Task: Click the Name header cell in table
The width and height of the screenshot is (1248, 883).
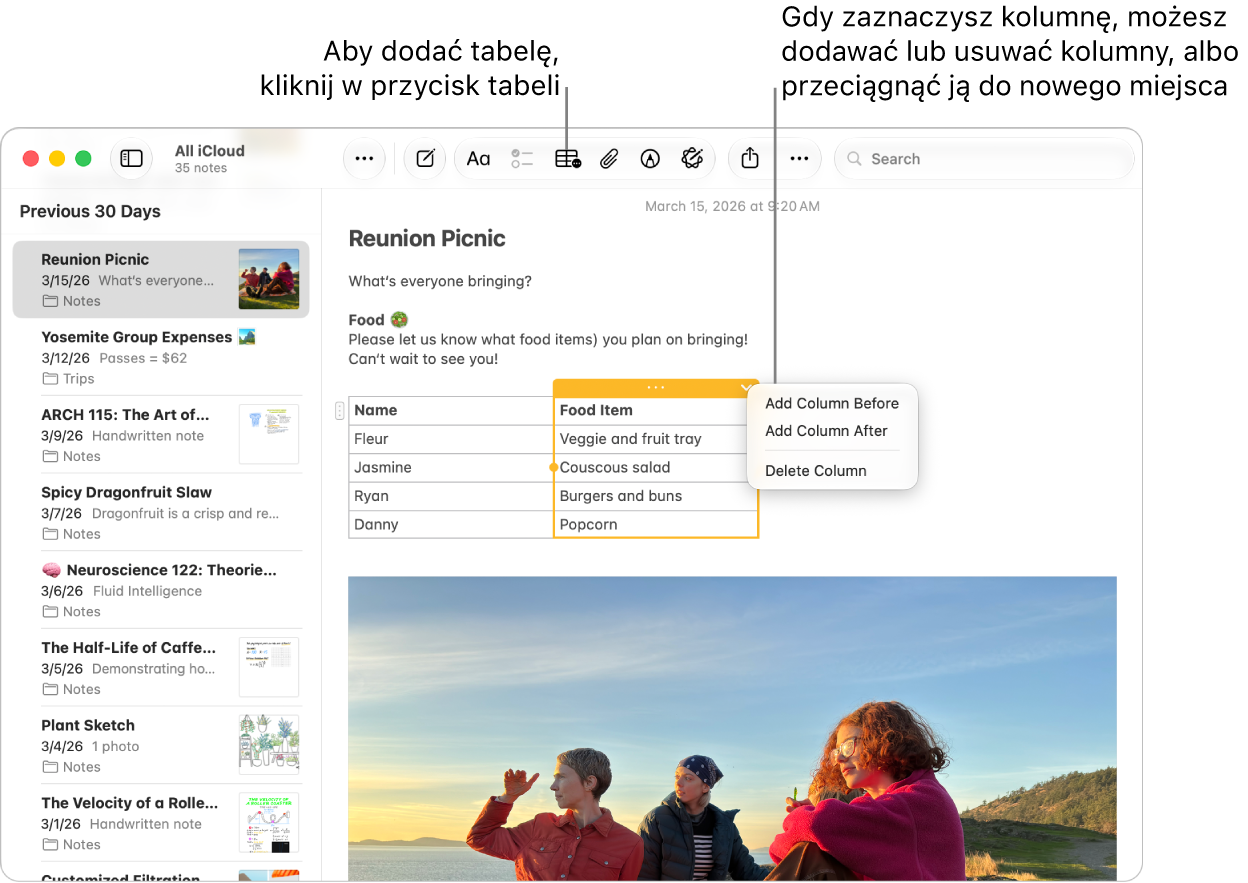Action: point(451,410)
